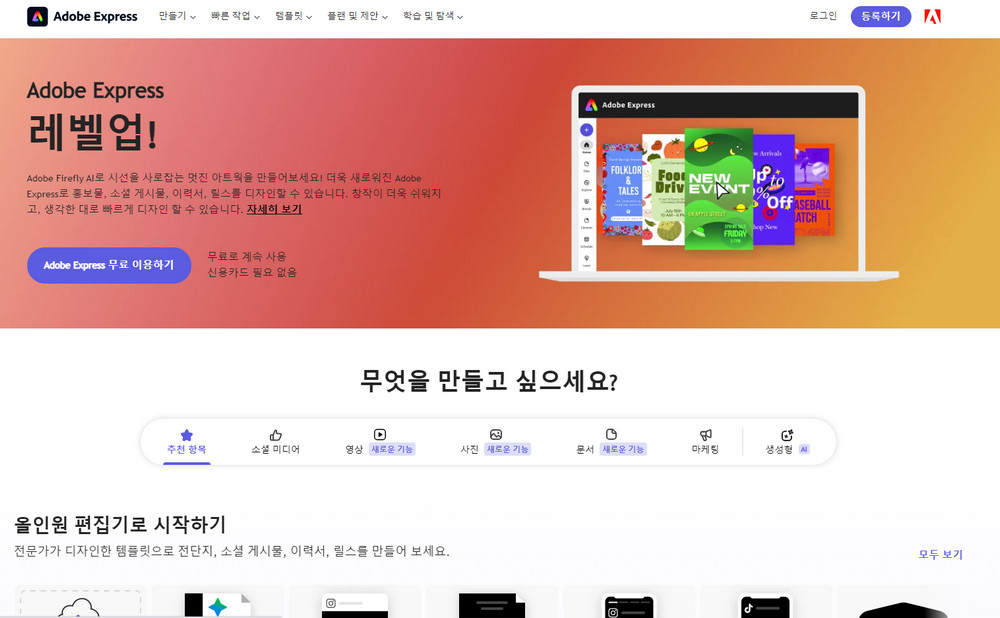Click the megaphone icon above 마케팅
Screen dimensions: 1000x618
[705, 435]
